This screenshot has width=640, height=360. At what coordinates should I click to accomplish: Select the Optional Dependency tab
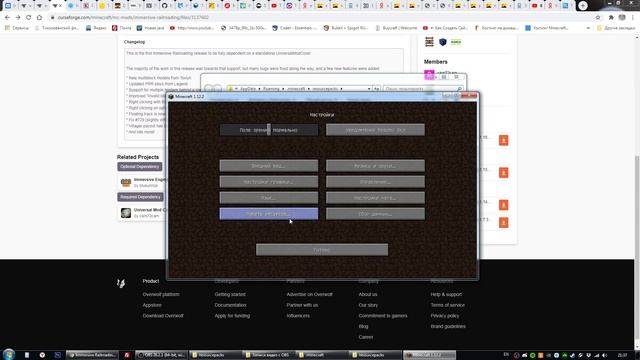pyautogui.click(x=140, y=167)
